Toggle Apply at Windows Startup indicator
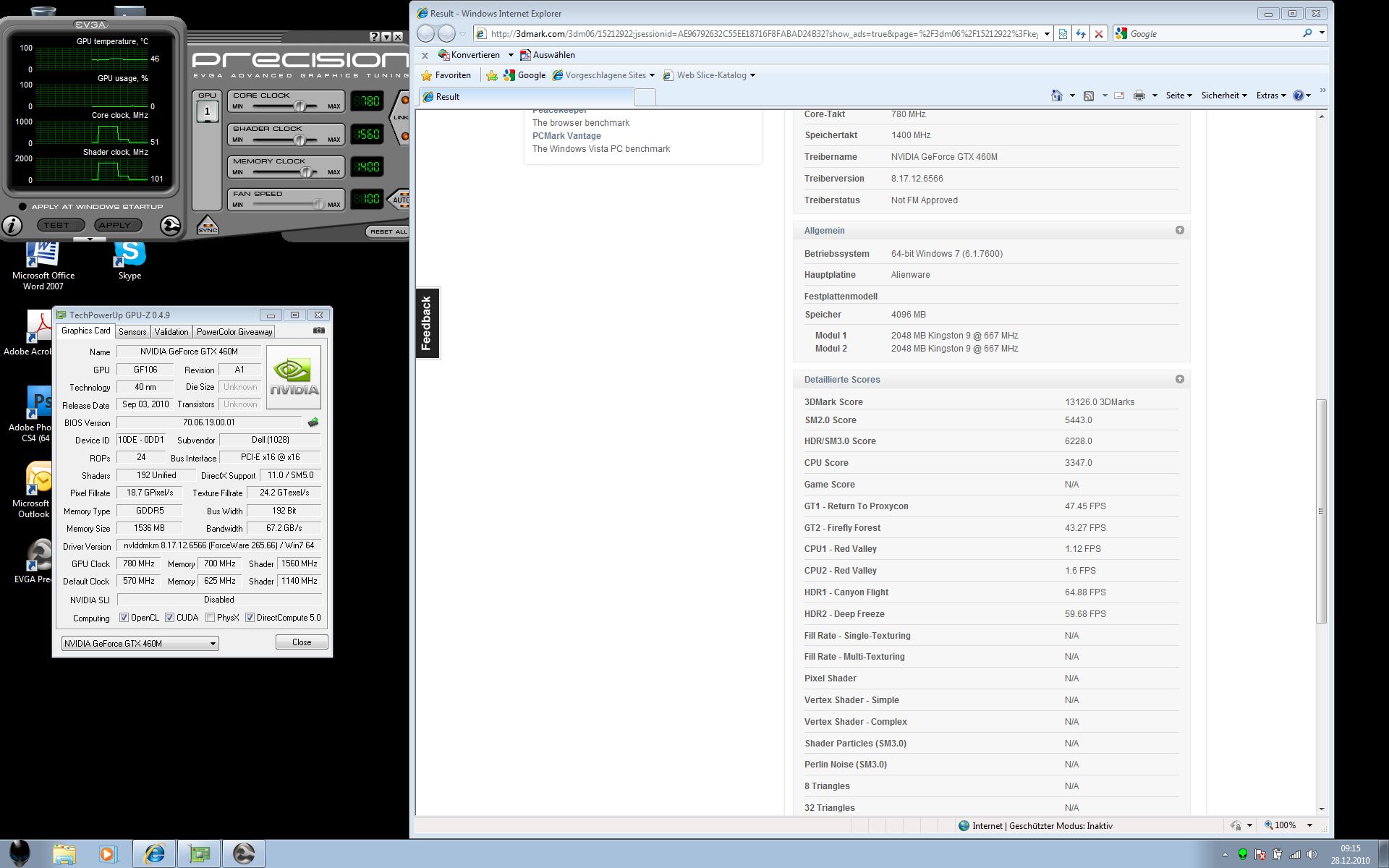The image size is (1389, 868). point(22,207)
